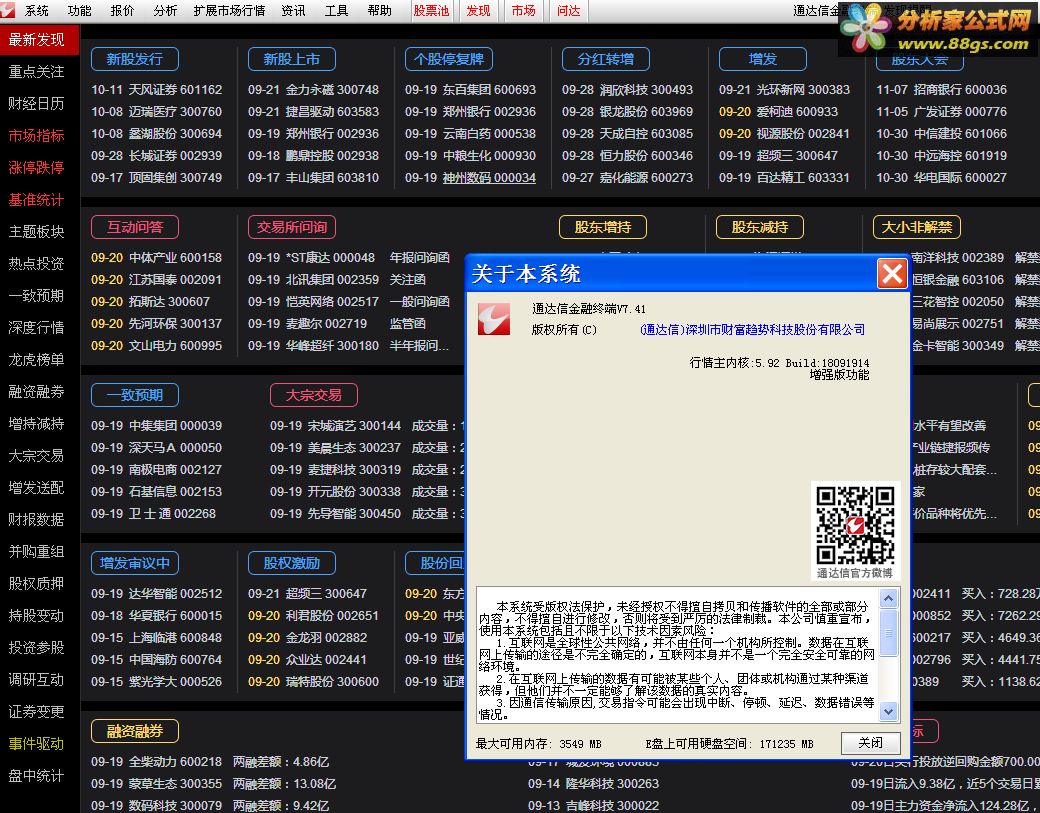Open the 系统 menu
The height and width of the screenshot is (813, 1040).
click(36, 11)
